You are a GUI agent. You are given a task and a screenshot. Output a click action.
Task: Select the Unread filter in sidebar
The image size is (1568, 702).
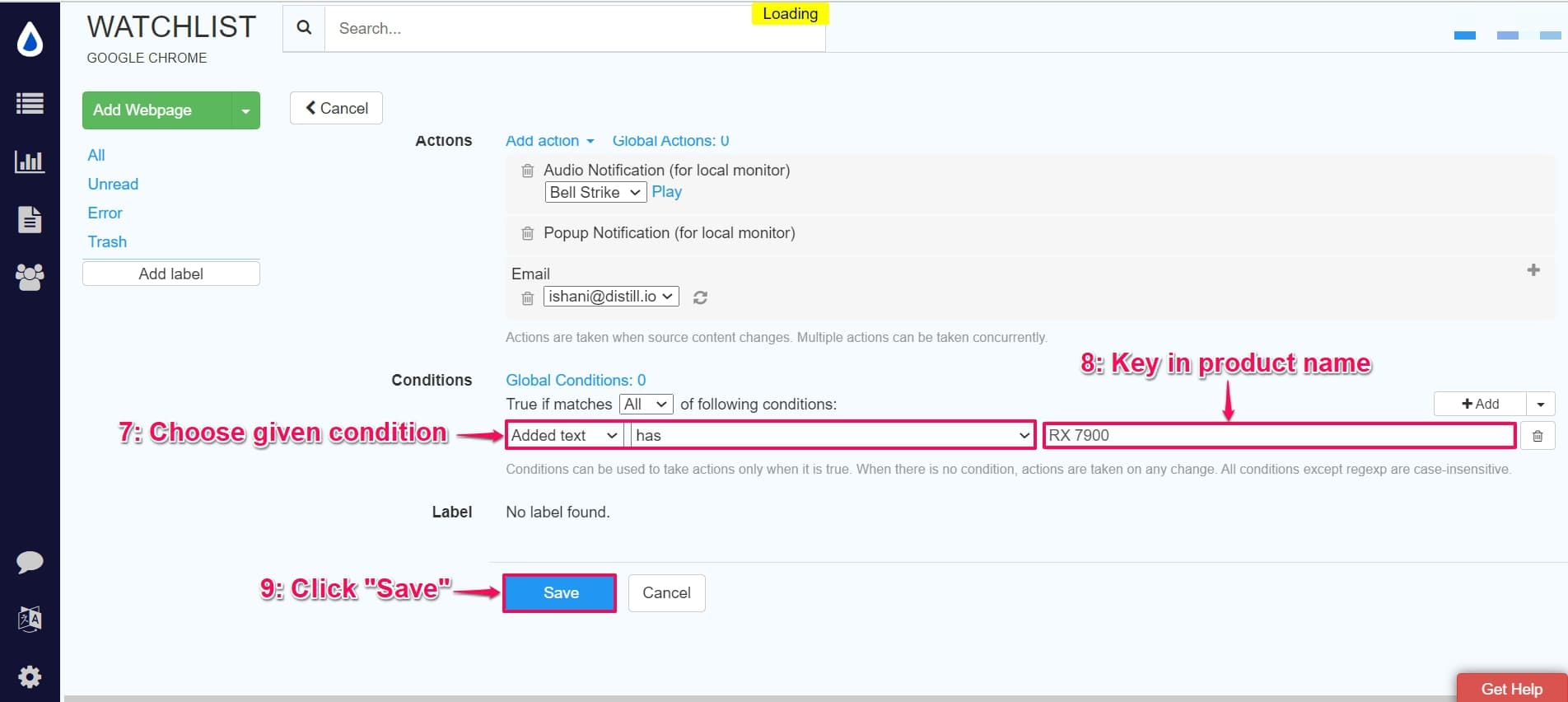tap(113, 184)
